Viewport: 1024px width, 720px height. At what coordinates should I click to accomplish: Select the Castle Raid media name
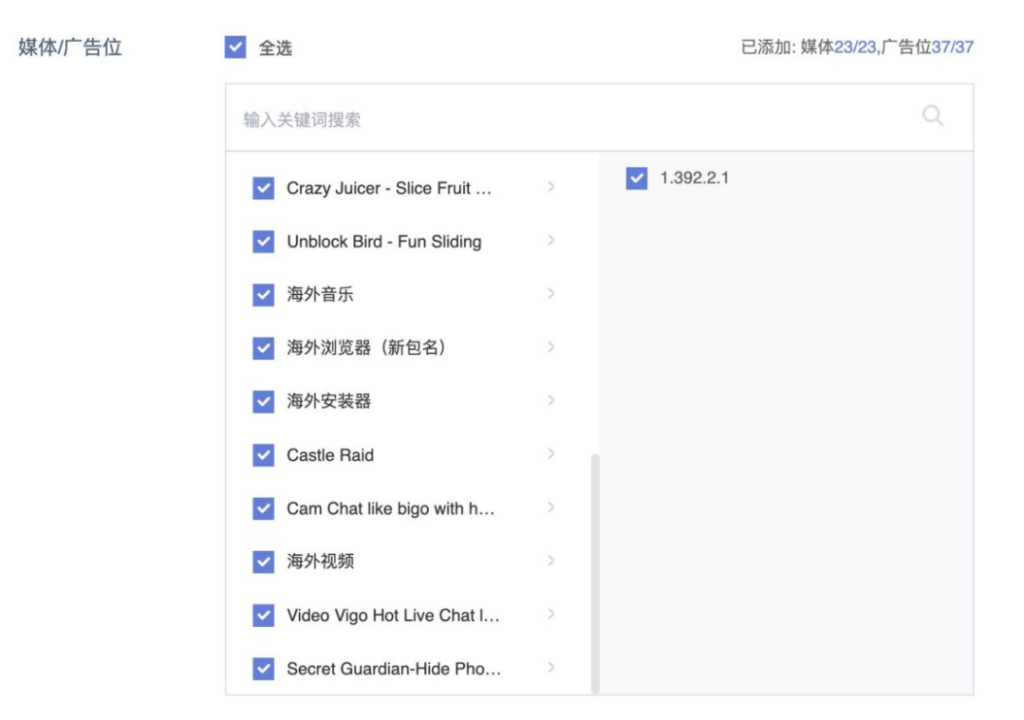[x=330, y=455]
